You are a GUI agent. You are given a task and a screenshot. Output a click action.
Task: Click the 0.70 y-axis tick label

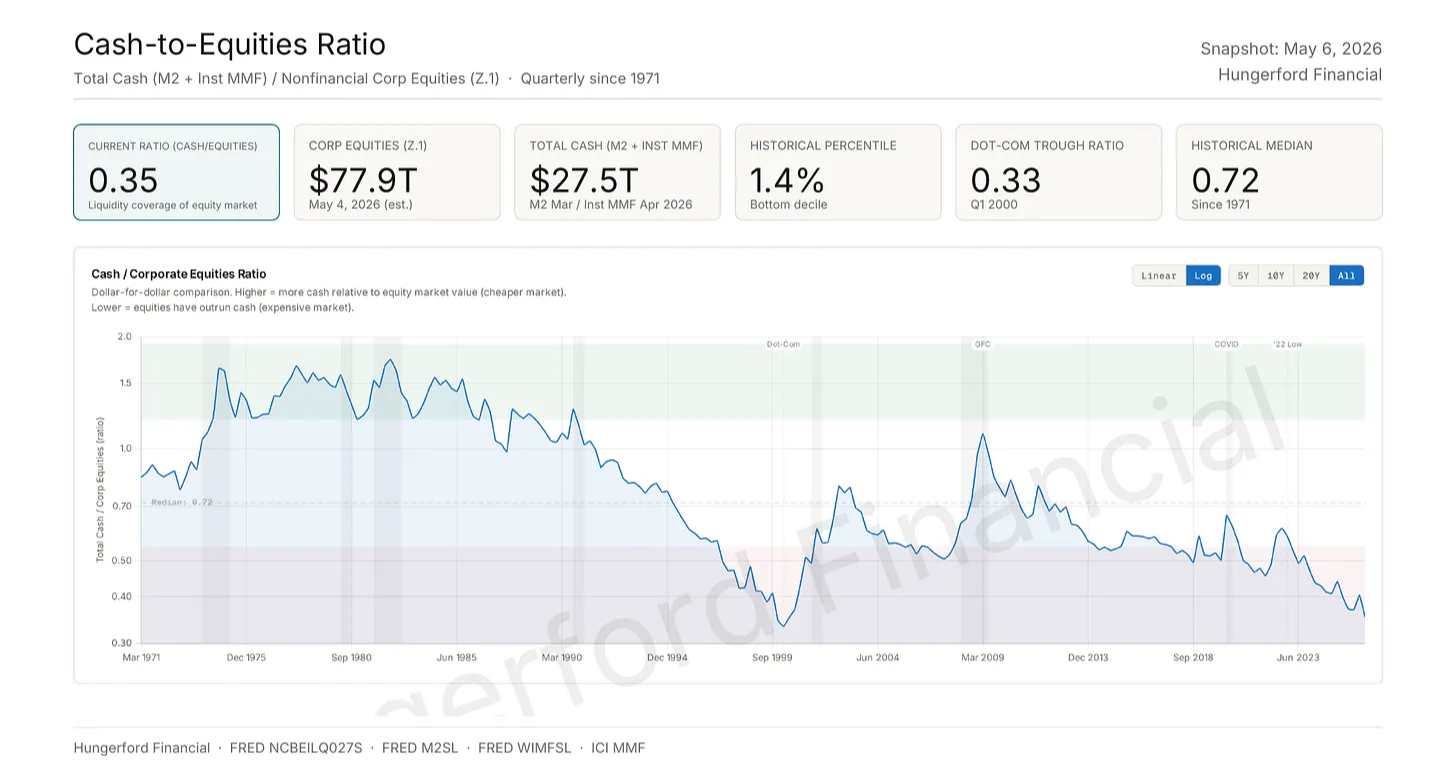[x=122, y=506]
